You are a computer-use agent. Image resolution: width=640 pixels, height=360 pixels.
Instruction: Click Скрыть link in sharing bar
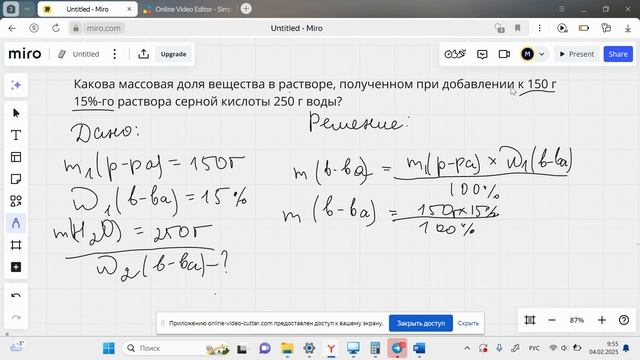point(468,323)
